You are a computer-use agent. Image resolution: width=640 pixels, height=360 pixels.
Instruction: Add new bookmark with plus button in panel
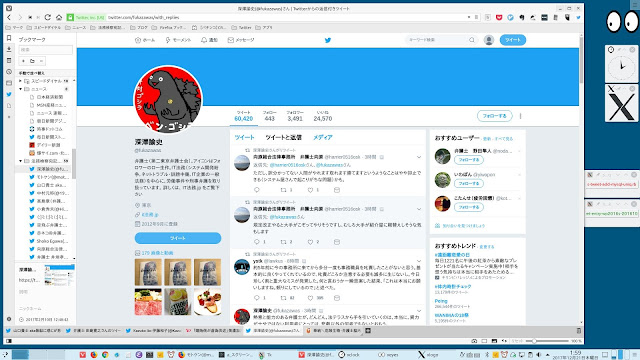[x=23, y=61]
